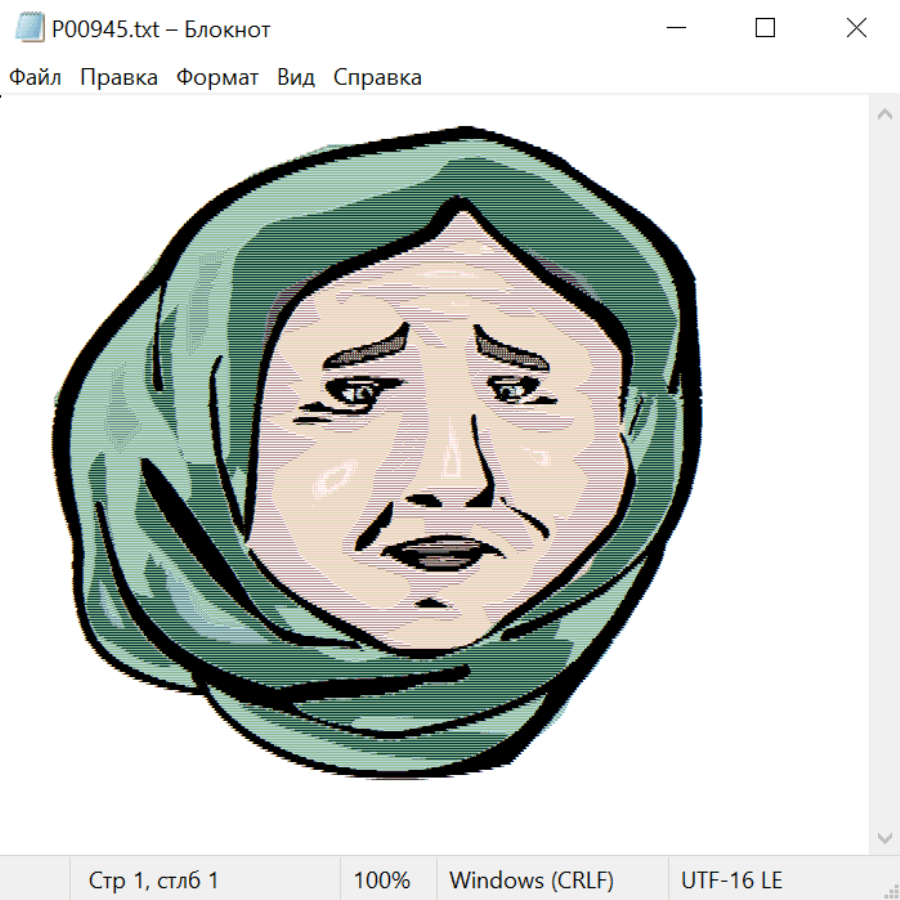Click the 100% zoom level in status bar
This screenshot has width=900, height=900.
coord(382,880)
